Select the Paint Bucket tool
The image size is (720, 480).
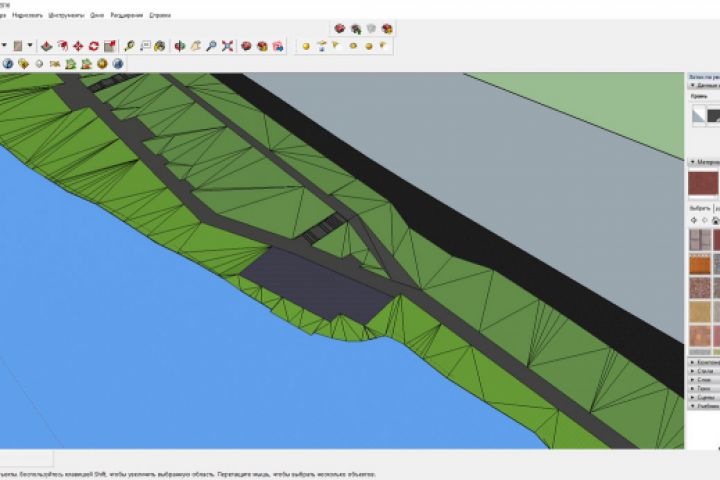click(160, 46)
